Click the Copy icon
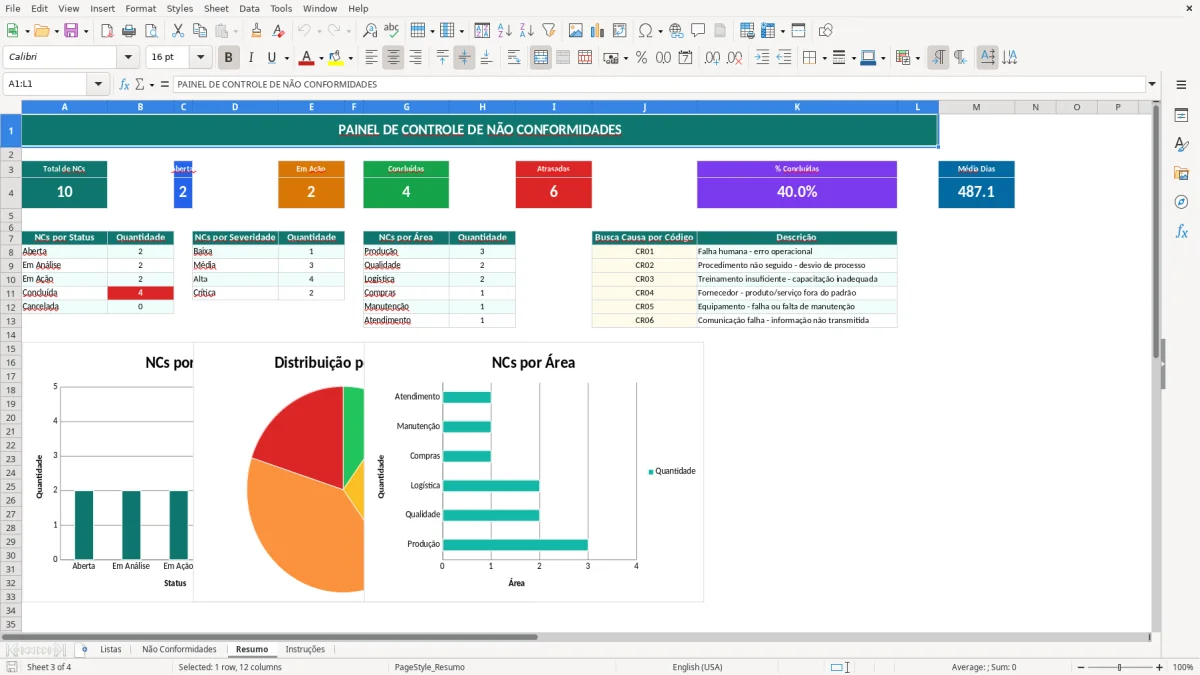 [x=198, y=31]
